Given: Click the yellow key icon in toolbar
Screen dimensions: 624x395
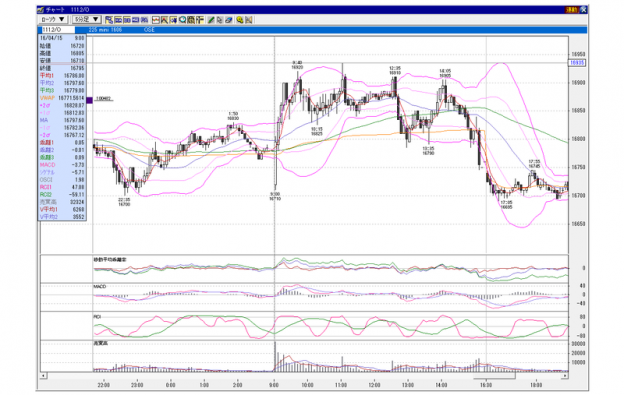Looking at the screenshot, I should click(240, 19).
